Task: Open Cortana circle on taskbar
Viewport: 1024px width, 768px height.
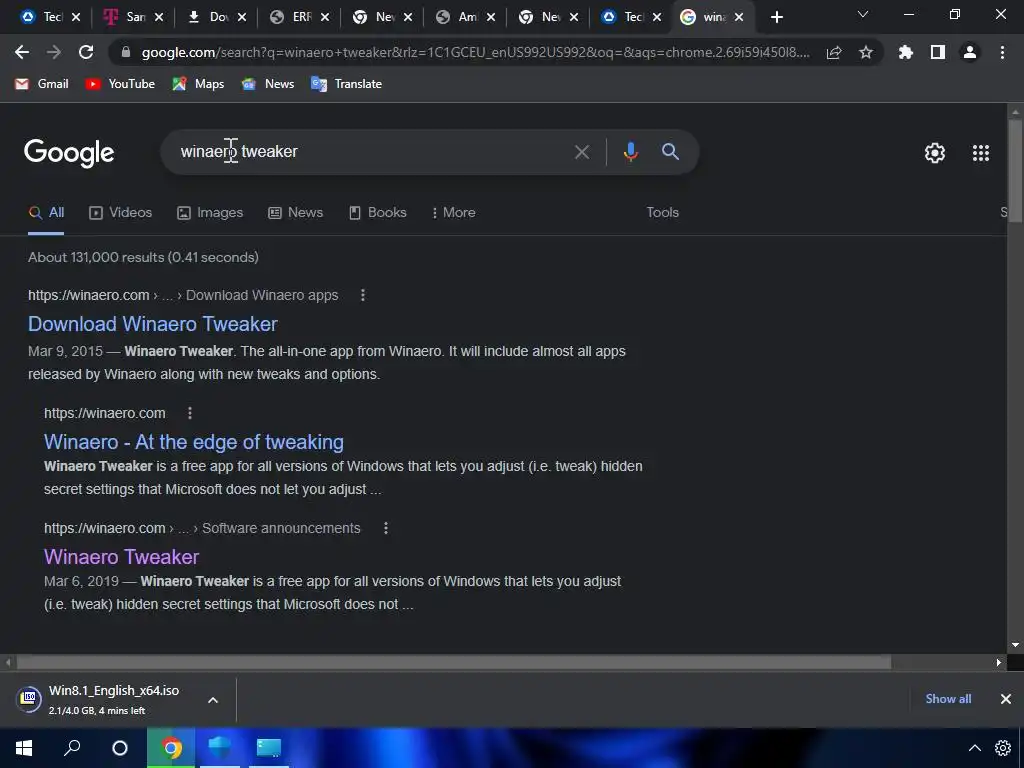Action: click(x=120, y=748)
